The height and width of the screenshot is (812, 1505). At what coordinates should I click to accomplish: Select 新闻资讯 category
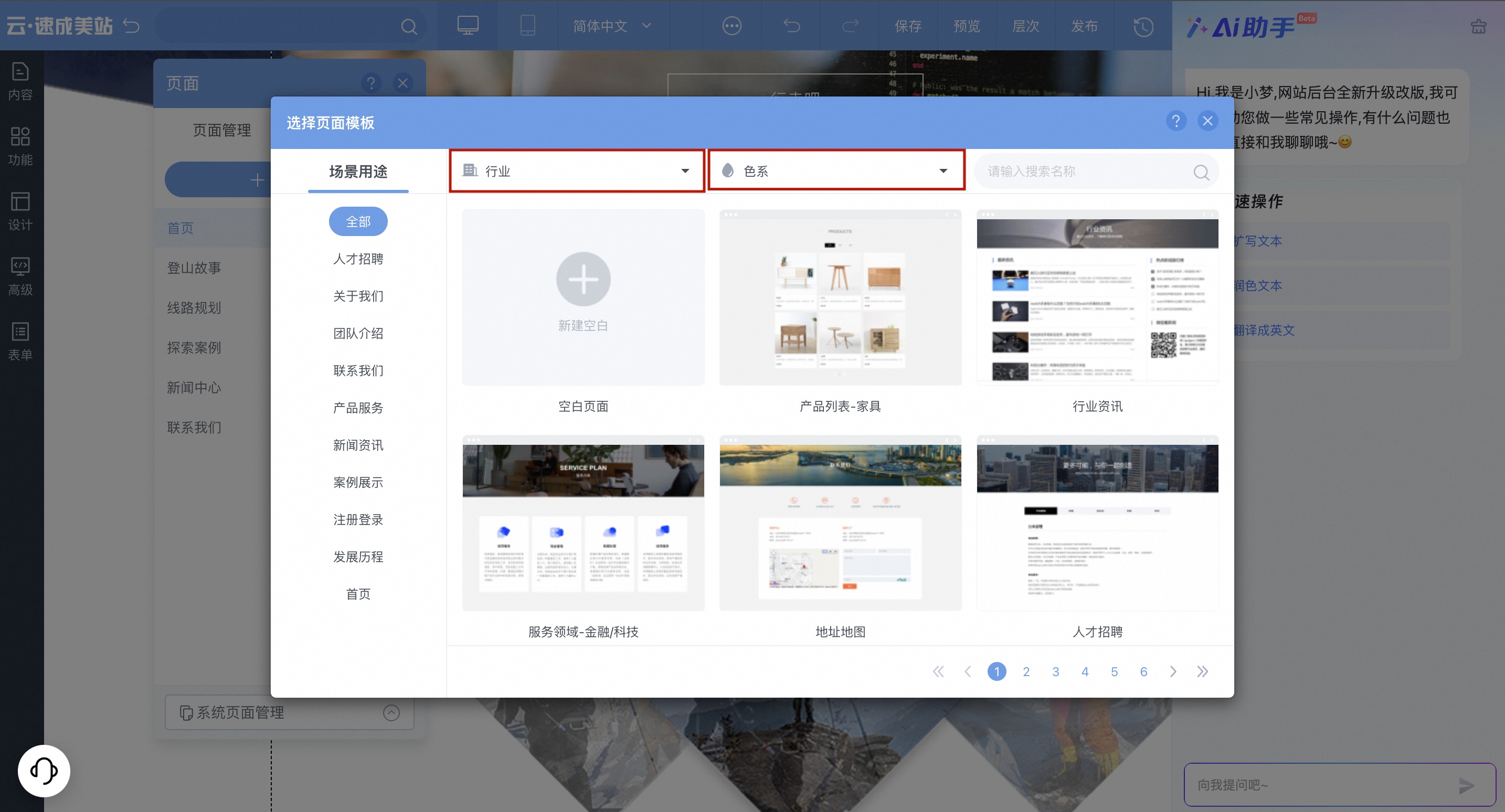[358, 445]
